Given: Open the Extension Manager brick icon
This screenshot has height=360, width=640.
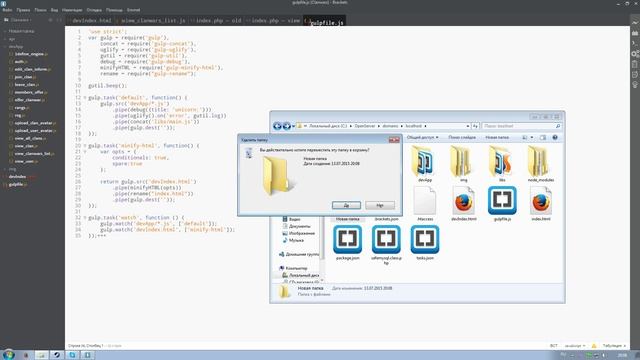Looking at the screenshot, I should (x=635, y=33).
